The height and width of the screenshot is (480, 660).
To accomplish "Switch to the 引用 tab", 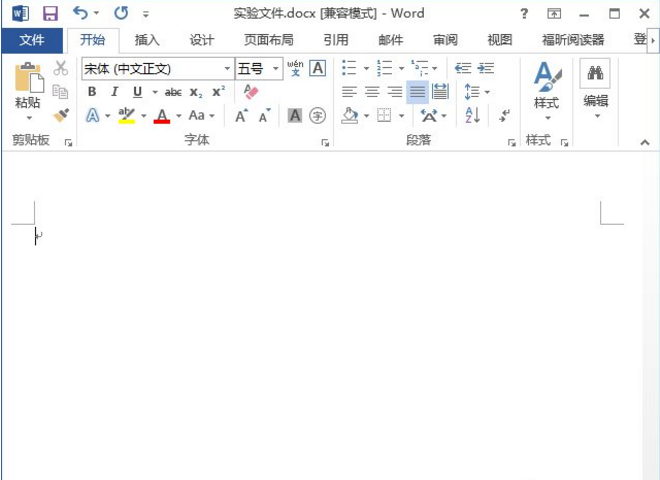I will click(x=335, y=40).
